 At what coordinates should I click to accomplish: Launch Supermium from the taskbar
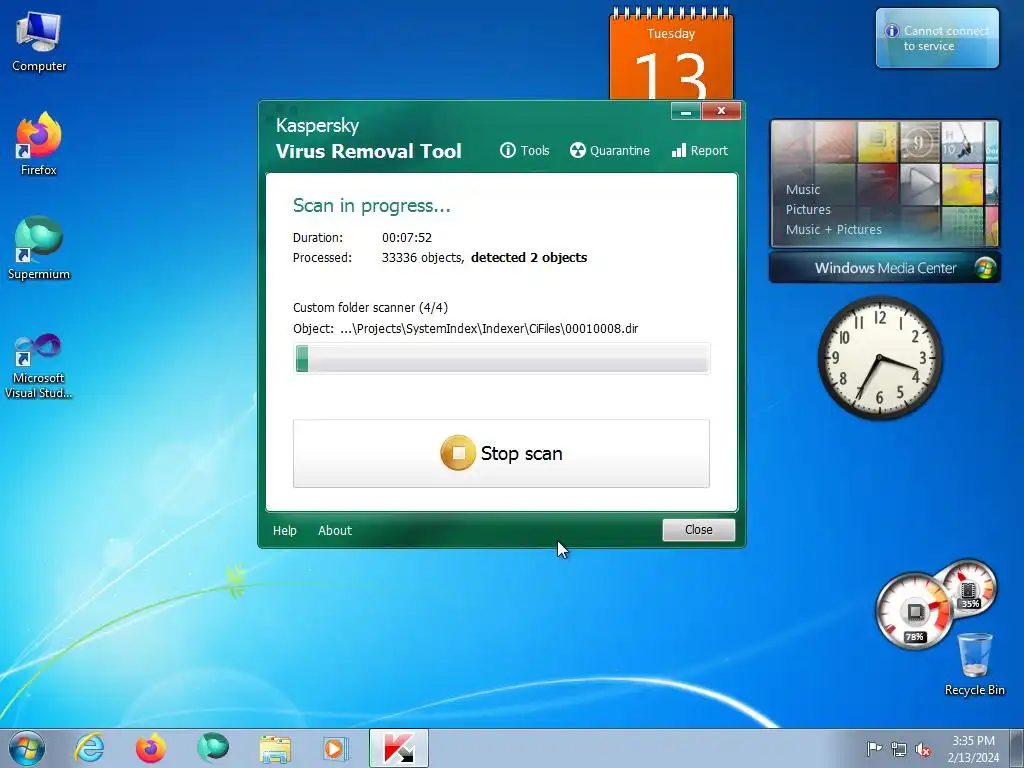coord(213,748)
